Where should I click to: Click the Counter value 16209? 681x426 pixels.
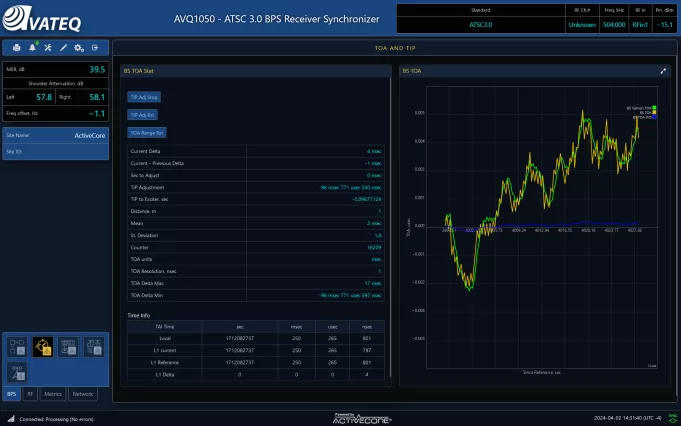[x=374, y=248]
